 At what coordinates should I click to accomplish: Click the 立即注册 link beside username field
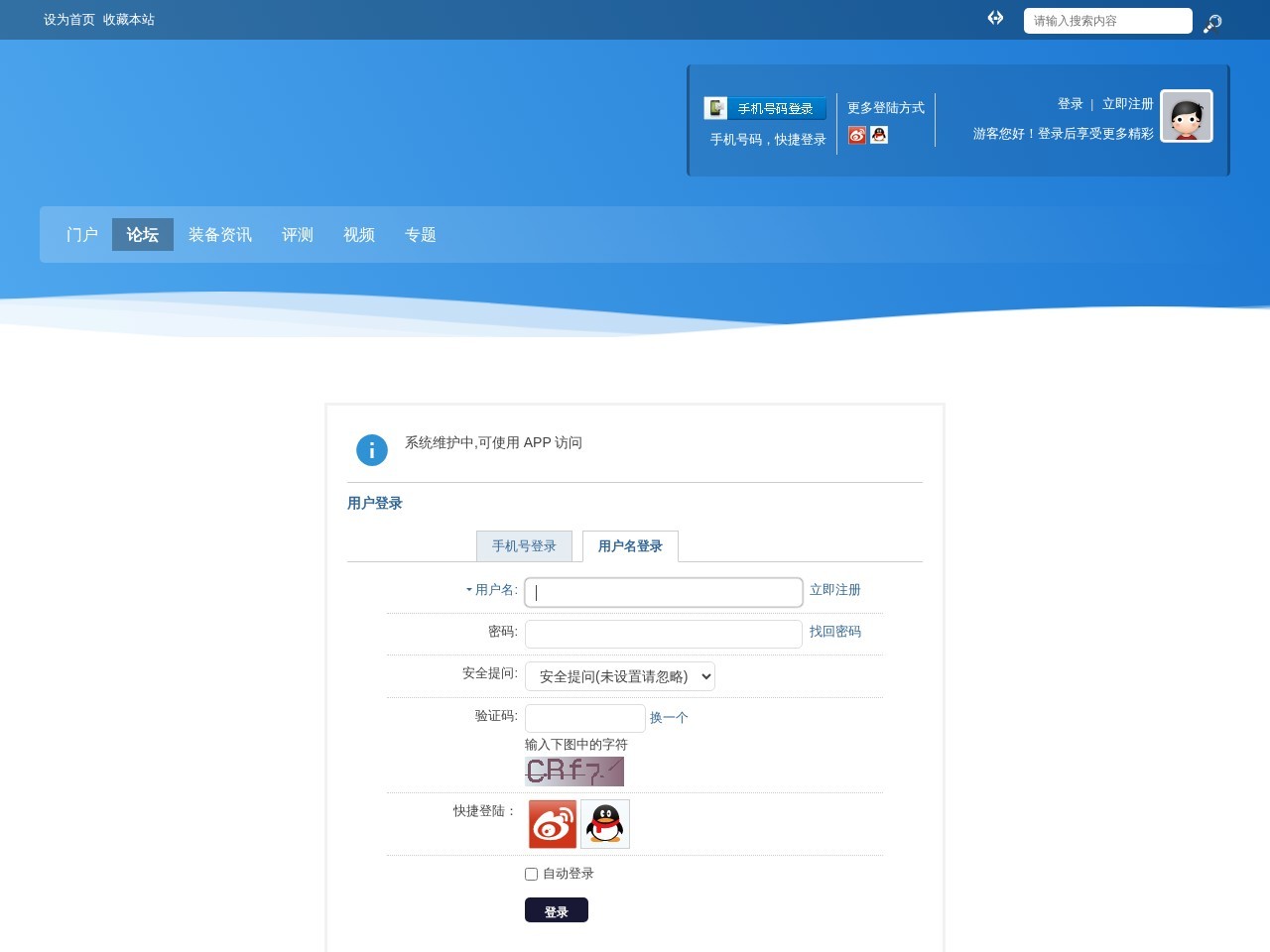(835, 590)
